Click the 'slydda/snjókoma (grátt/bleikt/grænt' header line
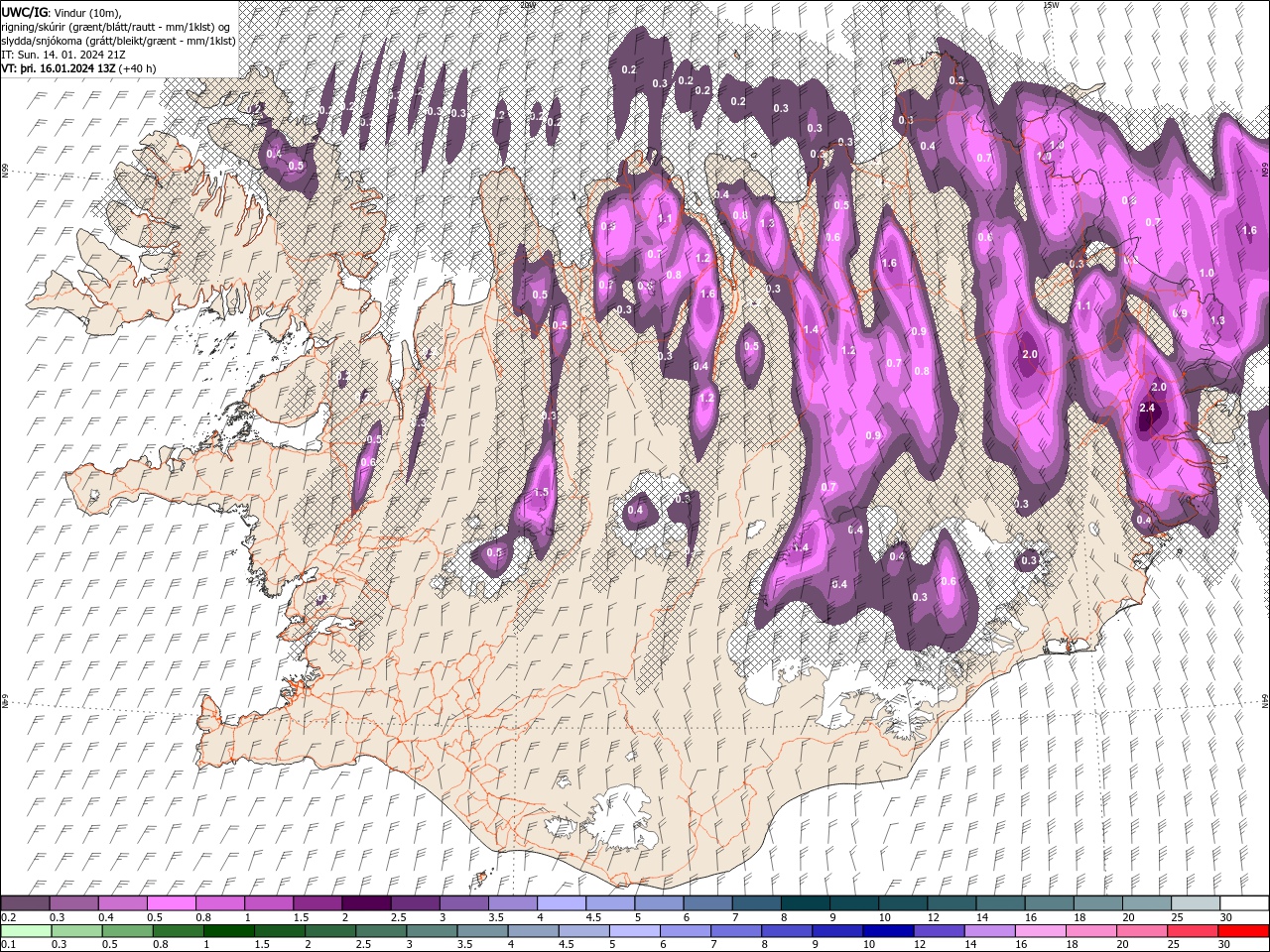 tap(118, 41)
